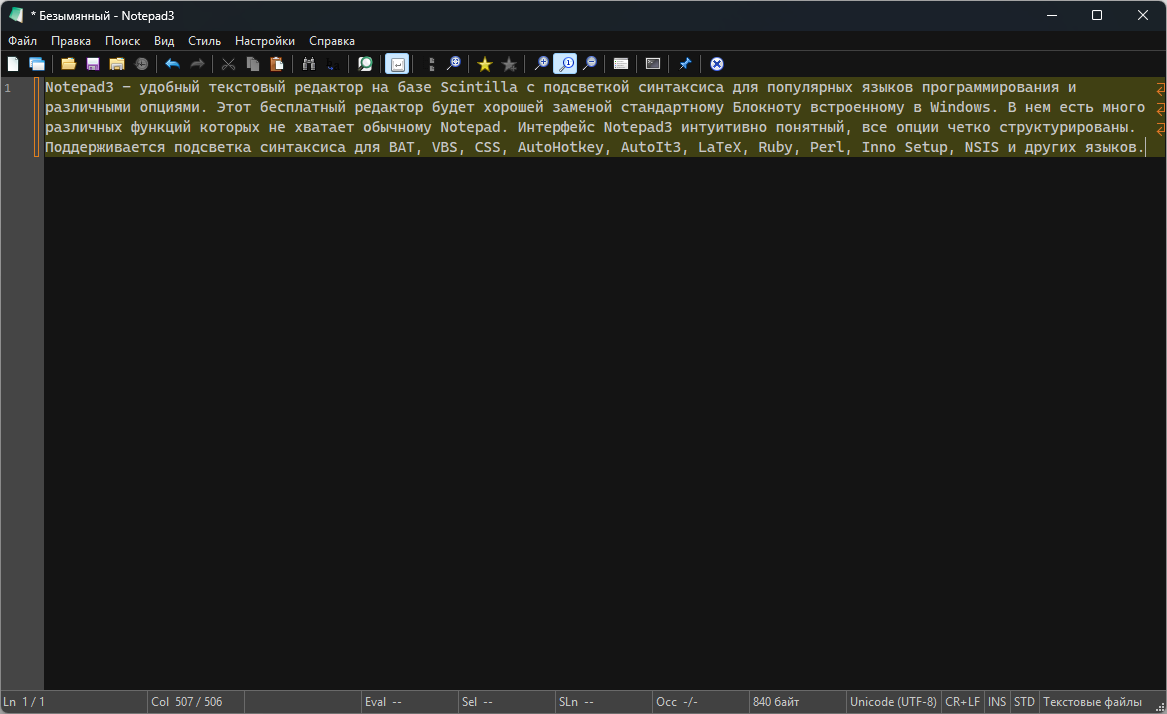
Task: Click the zoom in magnifier icon
Action: pos(541,64)
